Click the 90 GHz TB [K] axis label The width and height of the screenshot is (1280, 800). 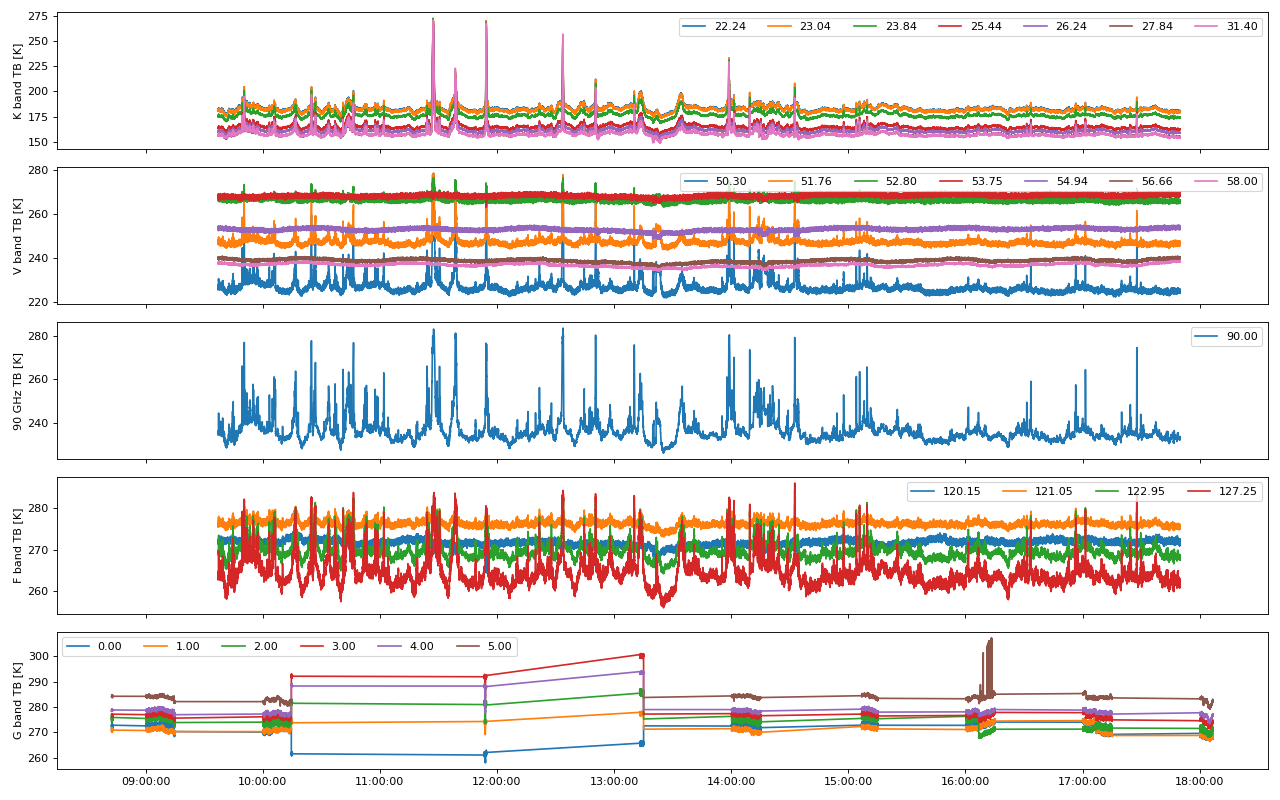pos(18,391)
